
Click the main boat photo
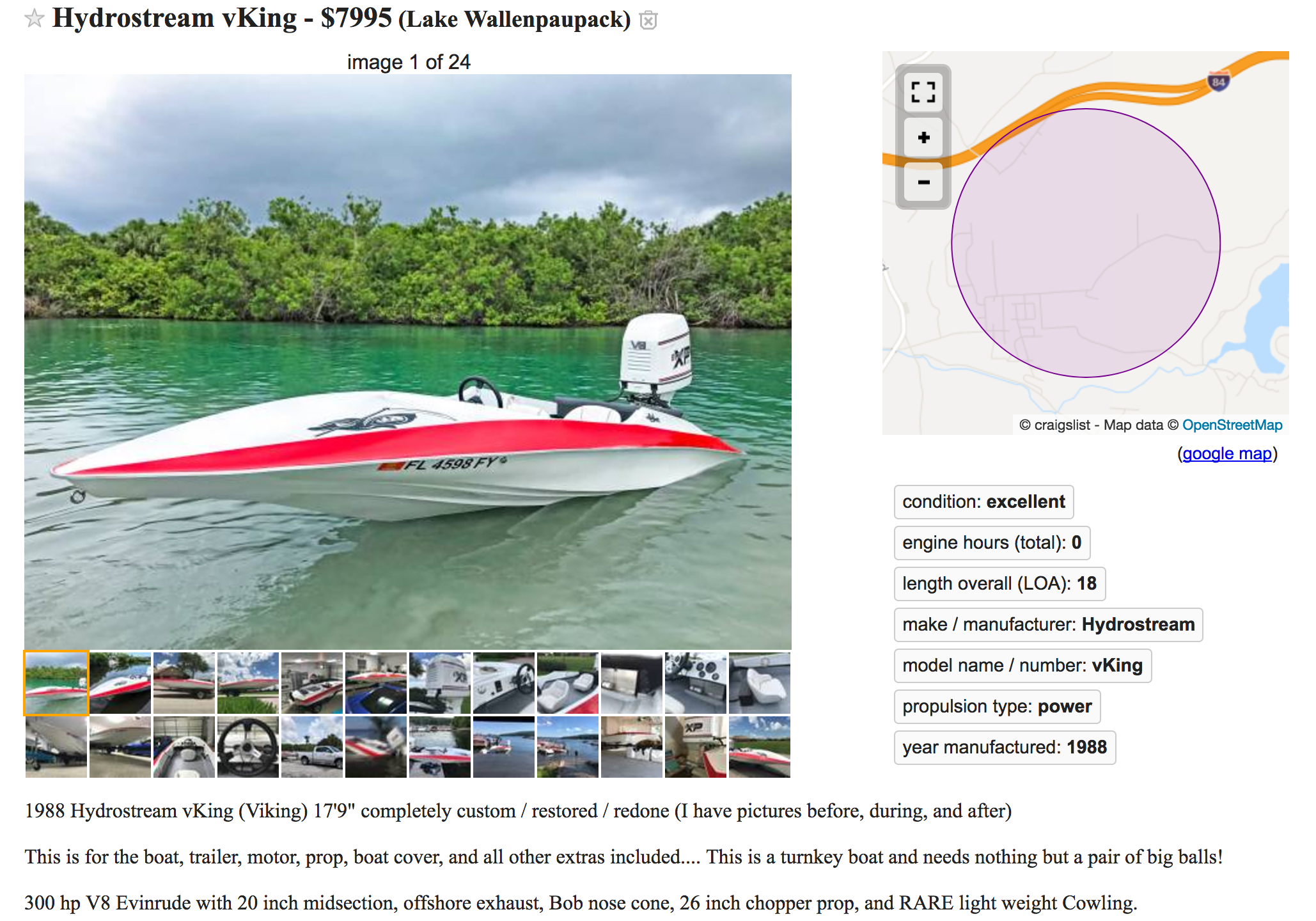tap(408, 362)
